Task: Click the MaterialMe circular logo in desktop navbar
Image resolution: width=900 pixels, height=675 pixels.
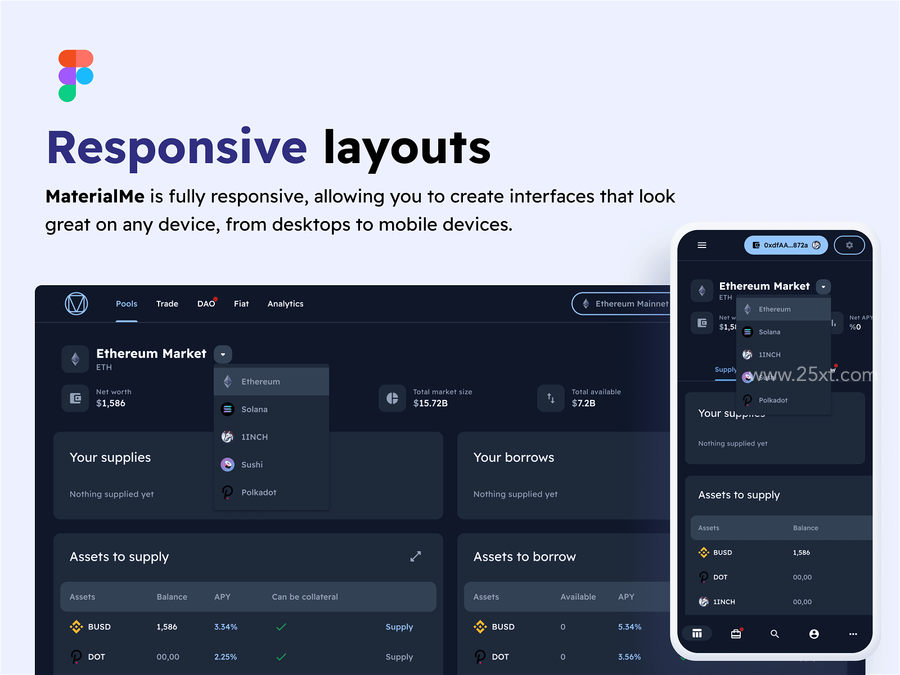Action: point(76,304)
